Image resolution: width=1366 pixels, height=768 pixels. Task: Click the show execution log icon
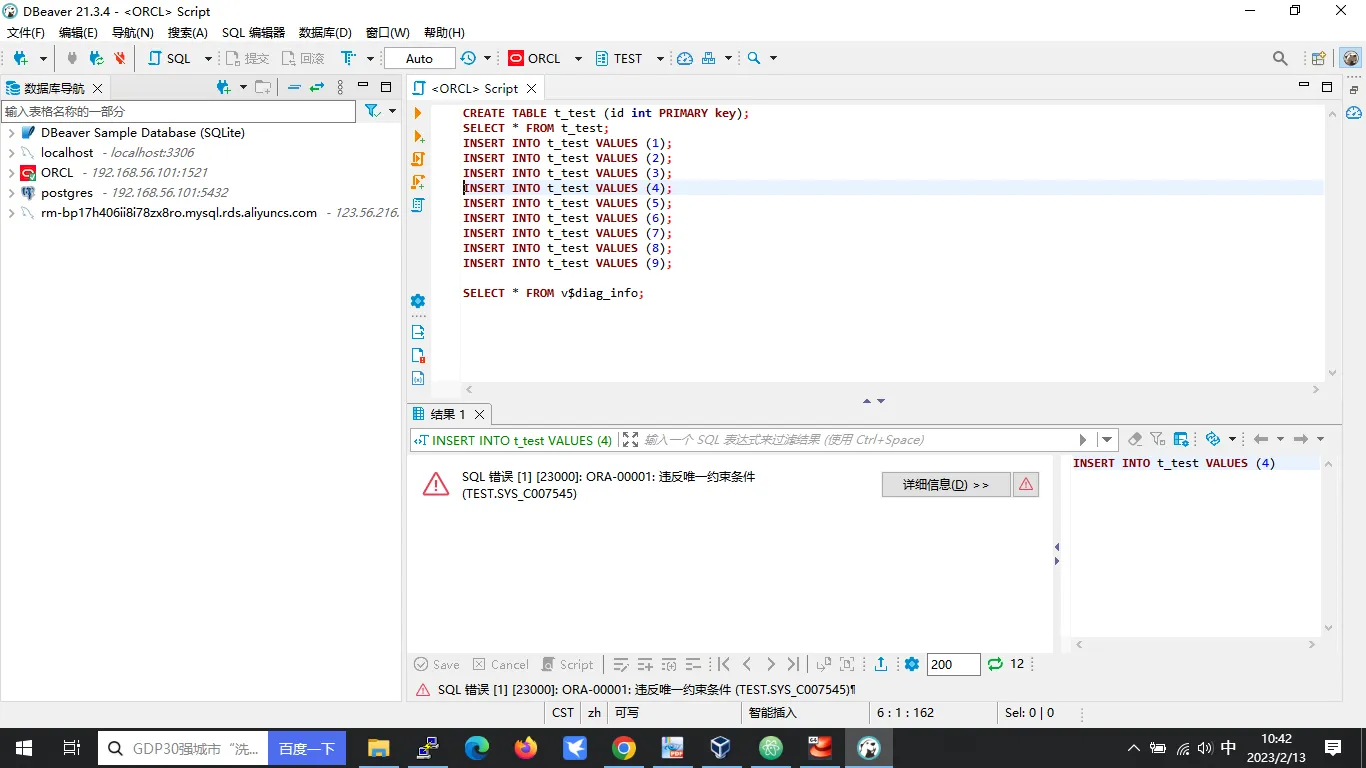click(x=418, y=355)
